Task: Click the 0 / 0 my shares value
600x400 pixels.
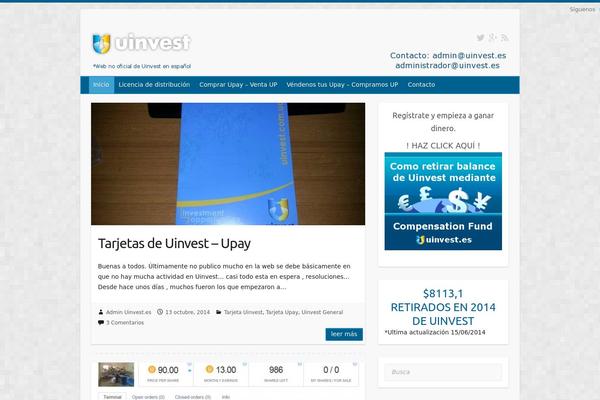Action: [x=331, y=370]
